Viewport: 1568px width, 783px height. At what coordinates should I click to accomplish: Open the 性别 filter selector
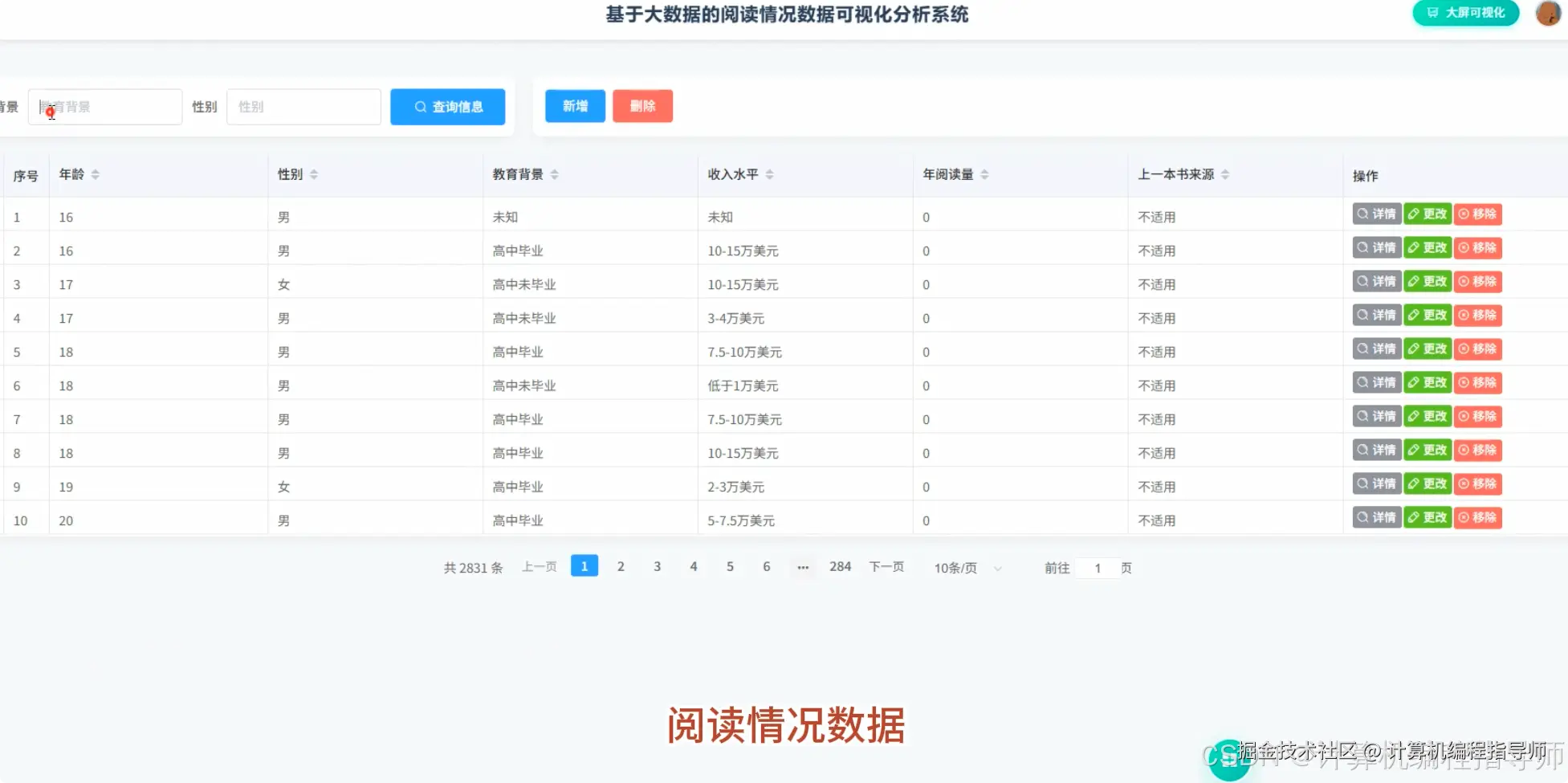pos(303,106)
